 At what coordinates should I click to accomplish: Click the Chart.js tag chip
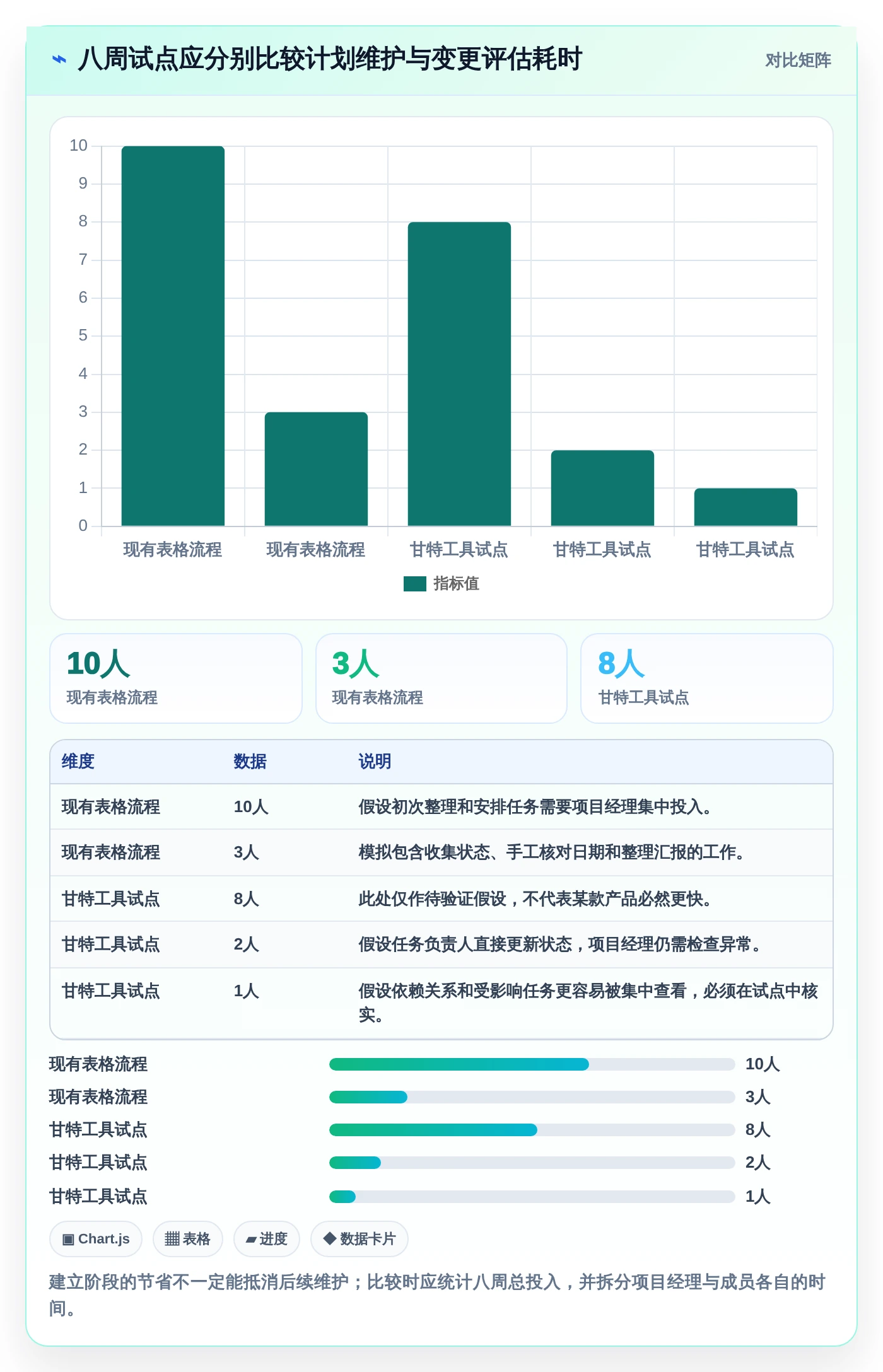(96, 1239)
